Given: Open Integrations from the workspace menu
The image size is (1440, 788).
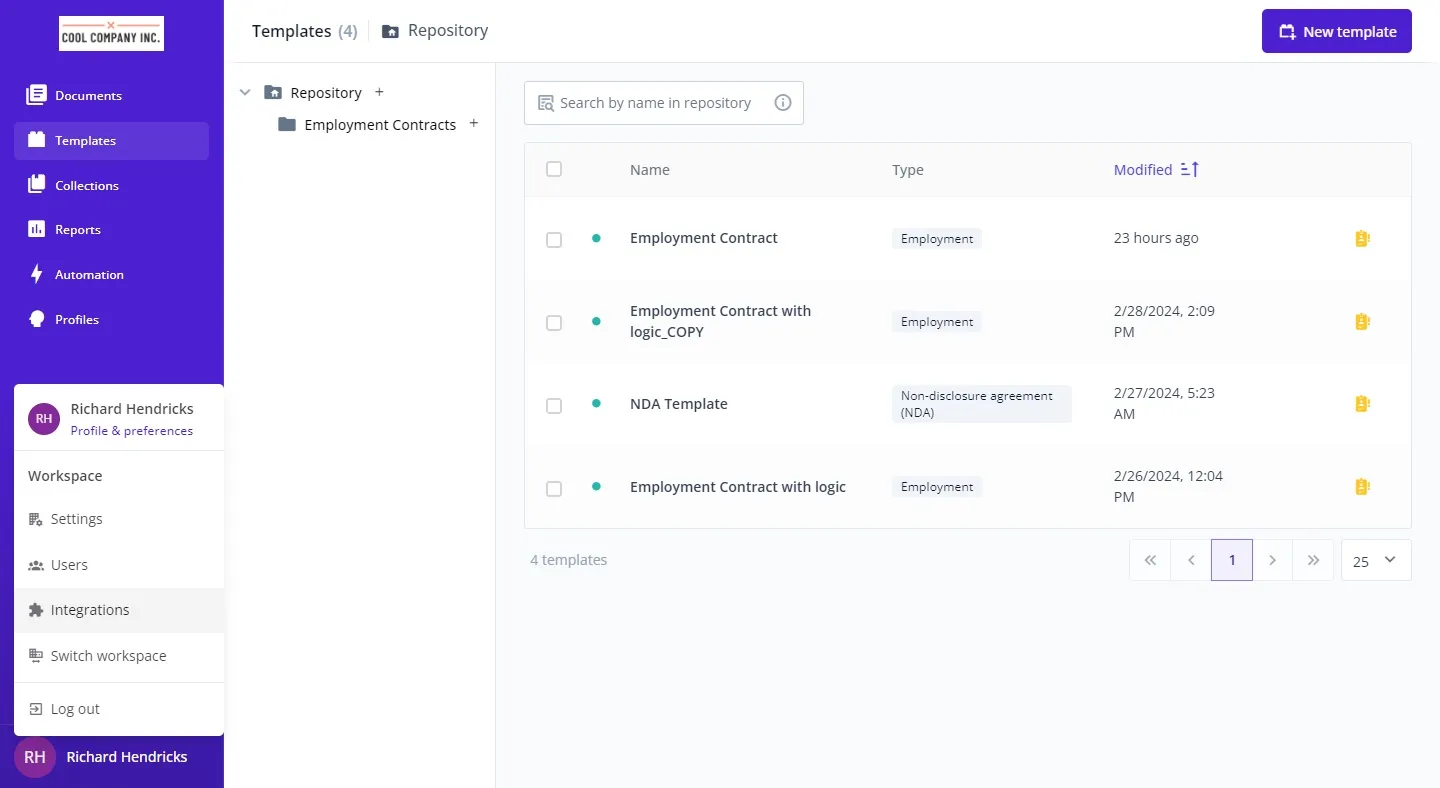Looking at the screenshot, I should pos(90,610).
